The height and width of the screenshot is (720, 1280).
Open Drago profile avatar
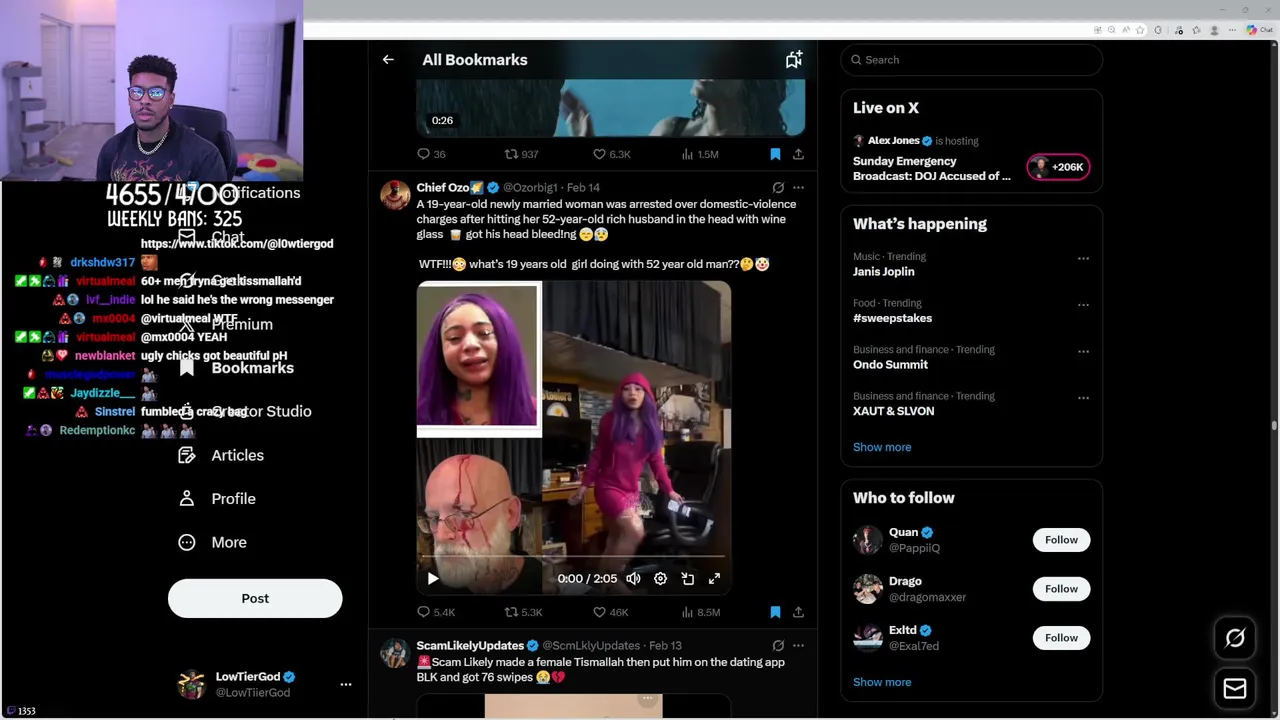point(868,589)
